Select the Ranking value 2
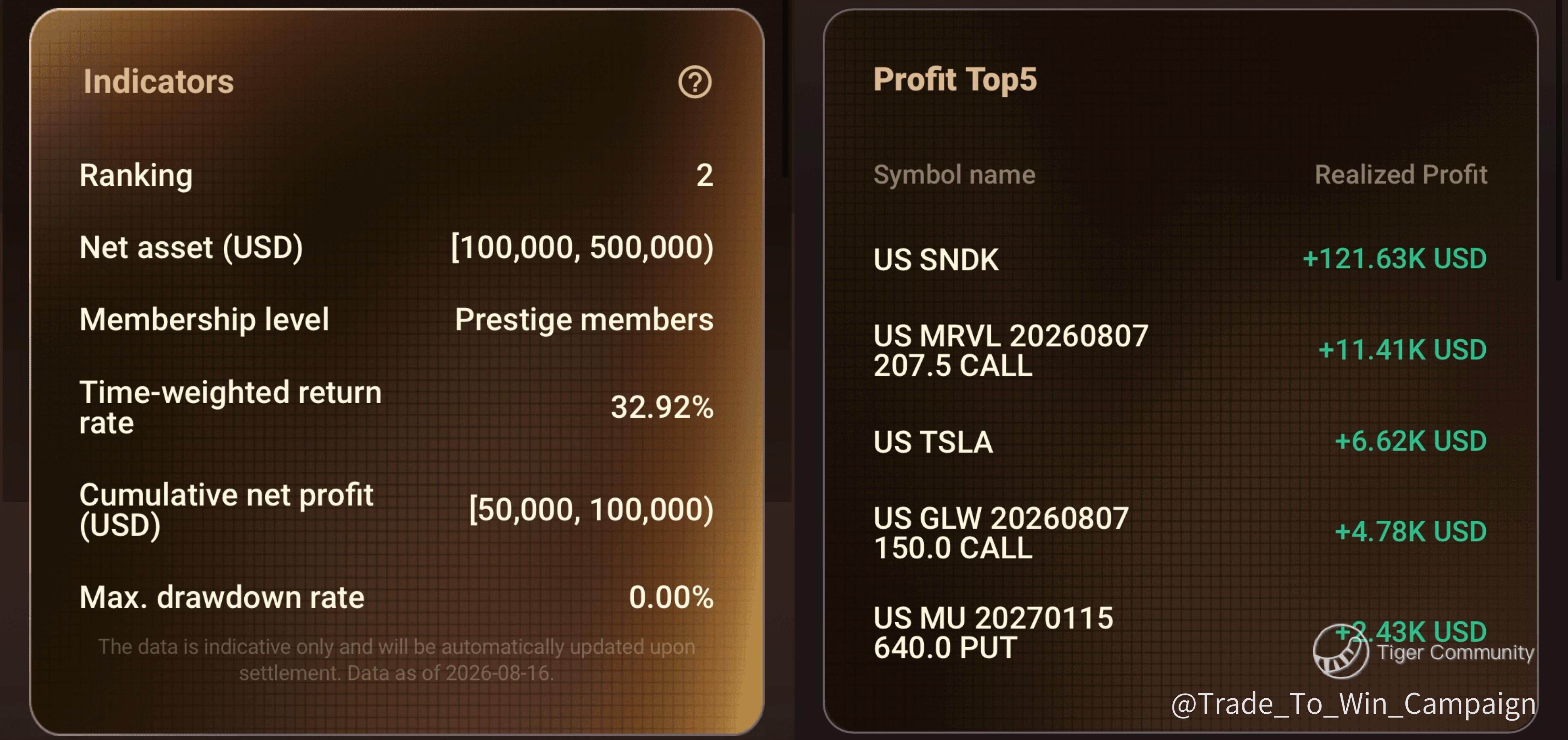This screenshot has width=1568, height=740. coord(704,175)
